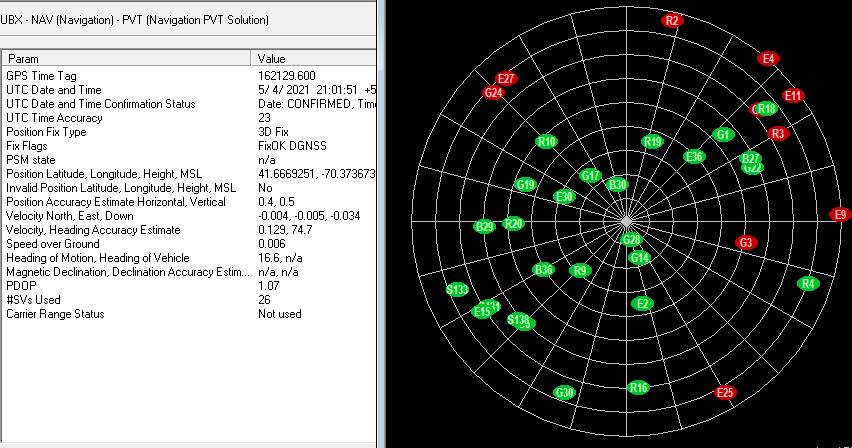Screen dimensions: 852x448
Task: Click the green G10 satellite marker
Action: click(546, 142)
